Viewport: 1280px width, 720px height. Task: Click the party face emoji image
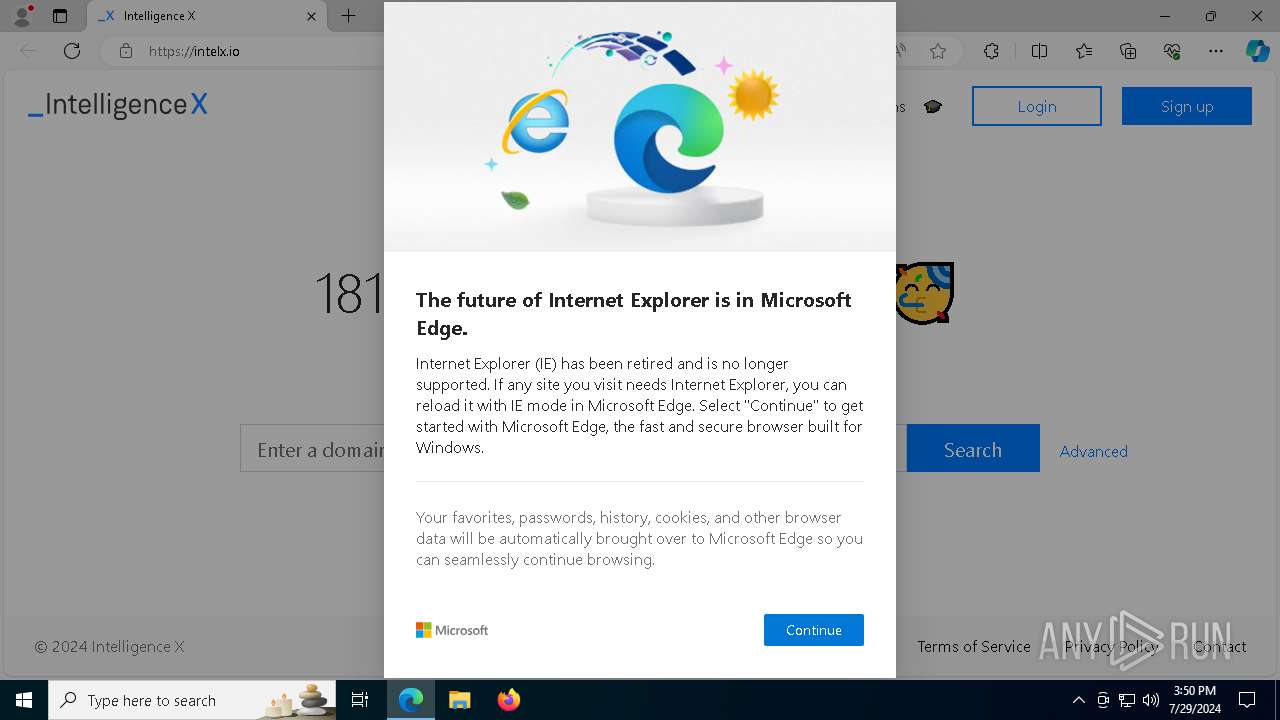pos(924,293)
